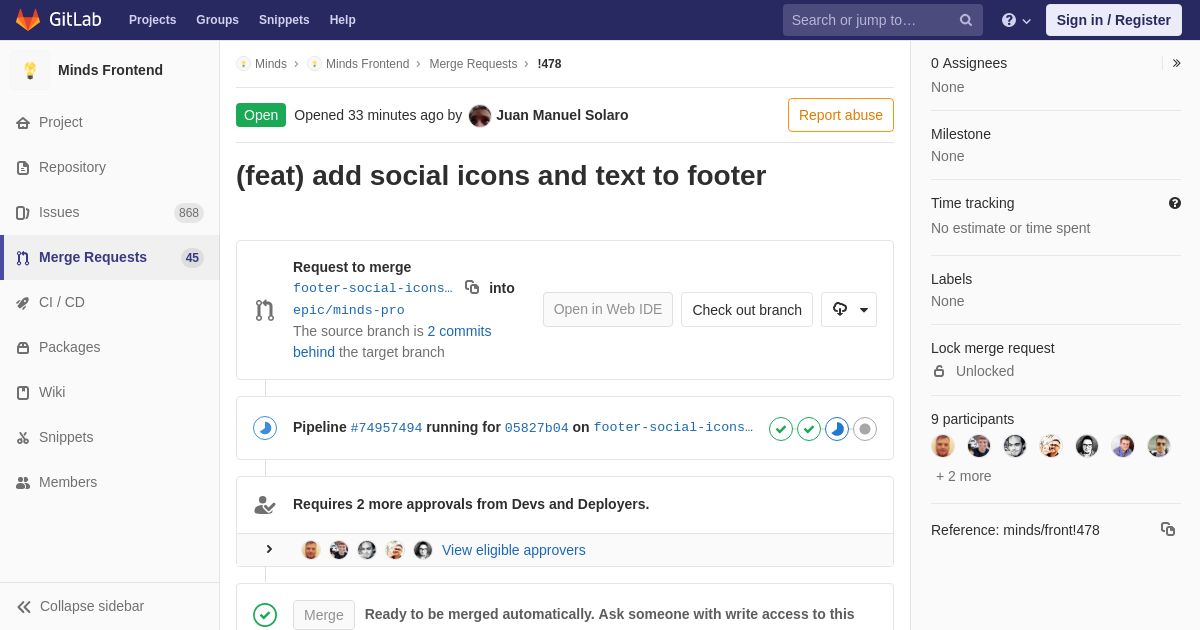The height and width of the screenshot is (630, 1200).
Task: Click Merge Requests breadcrumb link
Action: click(x=473, y=64)
